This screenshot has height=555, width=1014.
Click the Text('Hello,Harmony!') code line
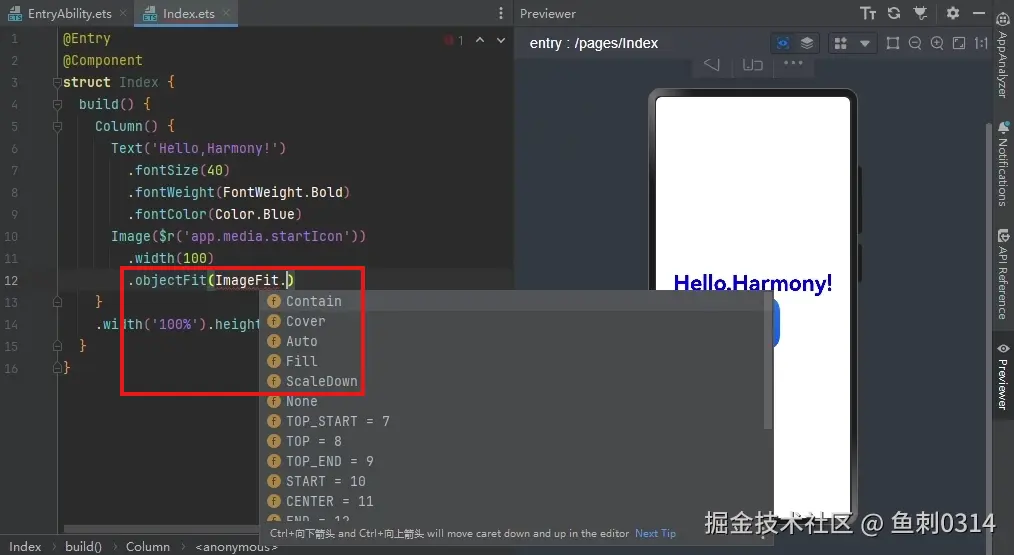coord(199,148)
